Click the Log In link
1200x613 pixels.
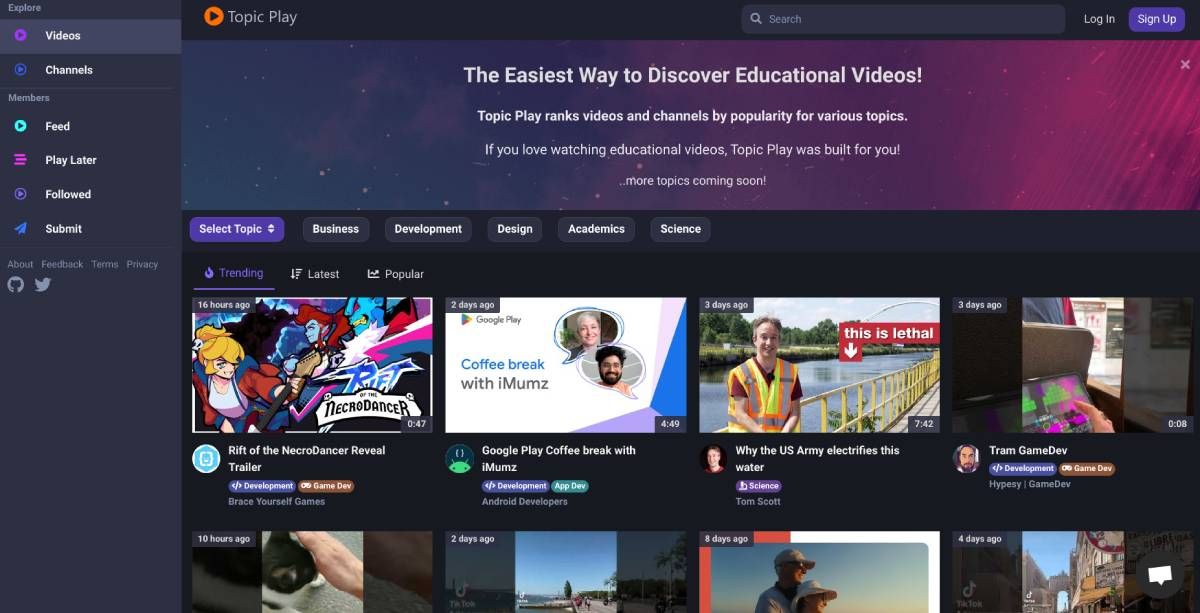[1099, 19]
